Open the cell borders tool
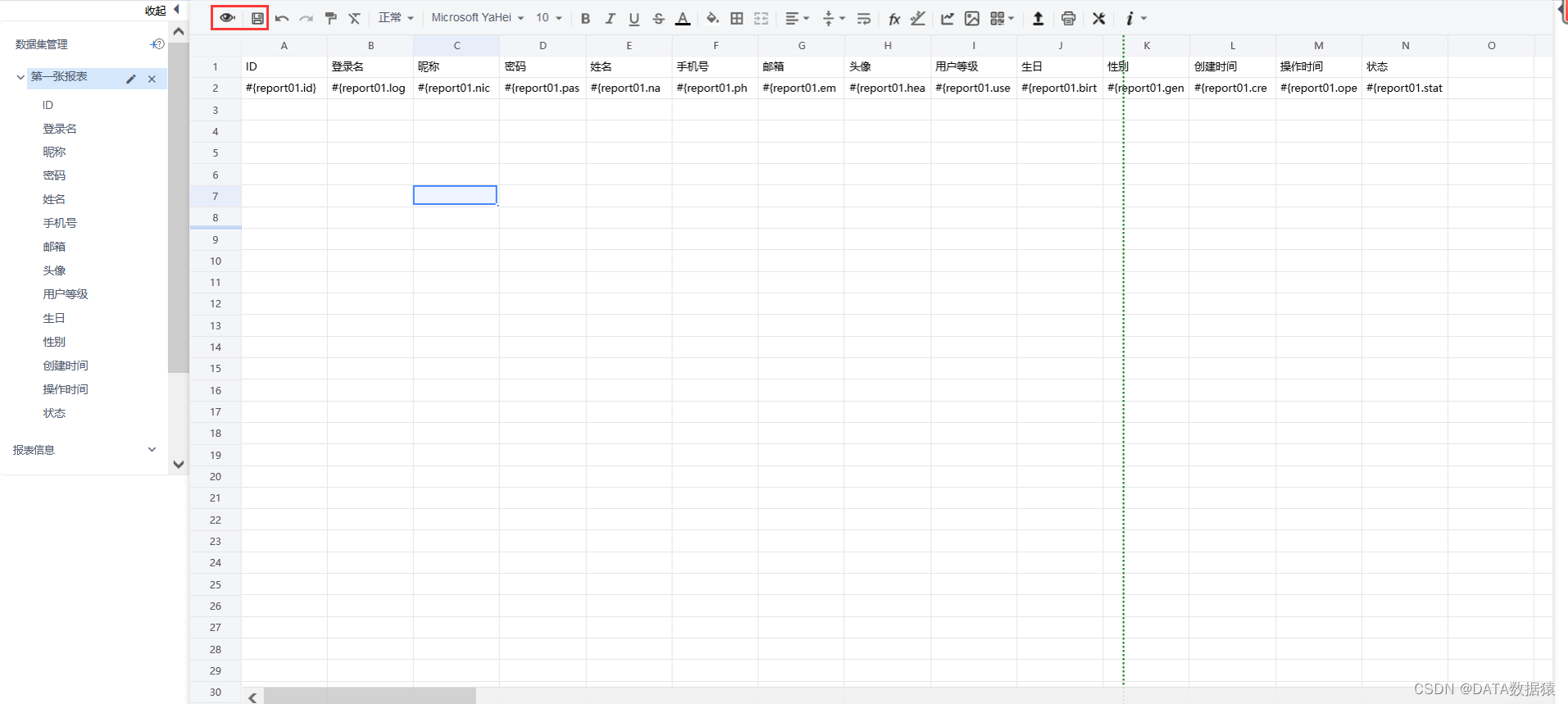 tap(737, 18)
